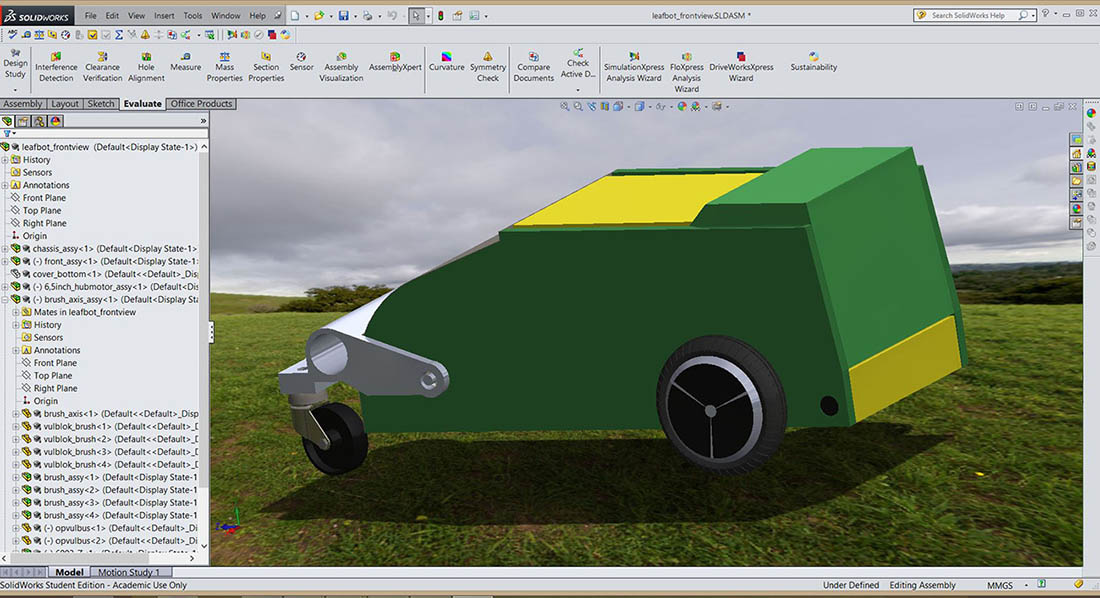Viewport: 1100px width, 598px height.
Task: Click the rear black wheel of the model
Action: point(720,404)
